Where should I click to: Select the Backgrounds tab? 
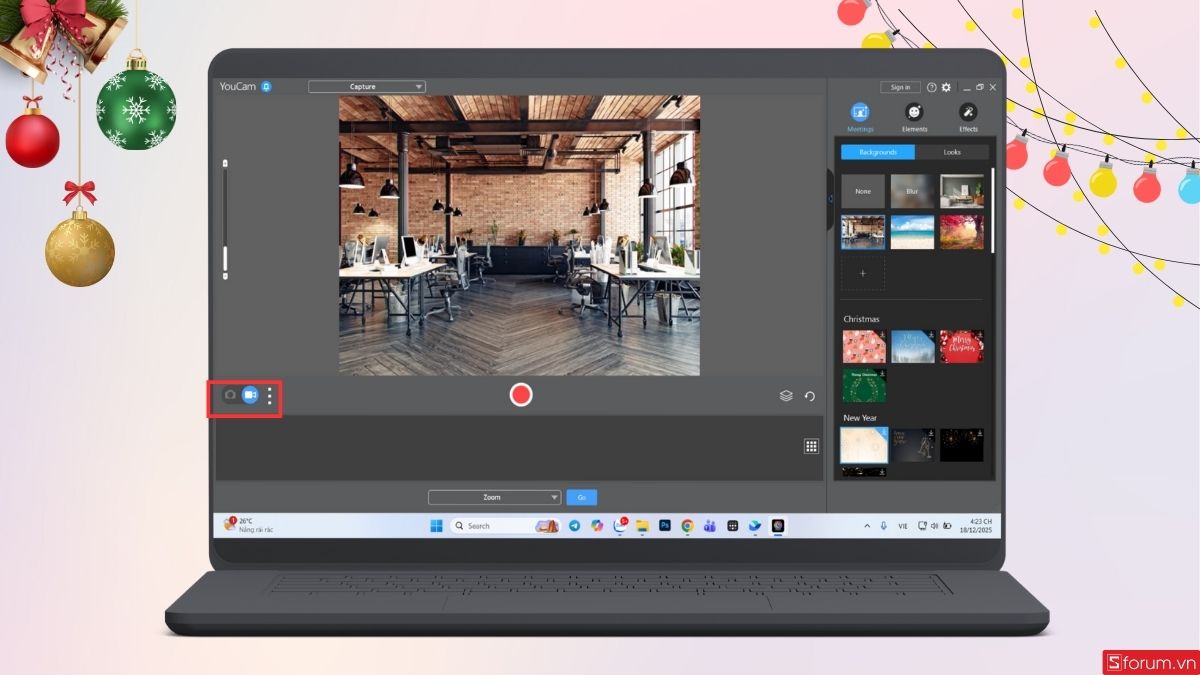877,152
